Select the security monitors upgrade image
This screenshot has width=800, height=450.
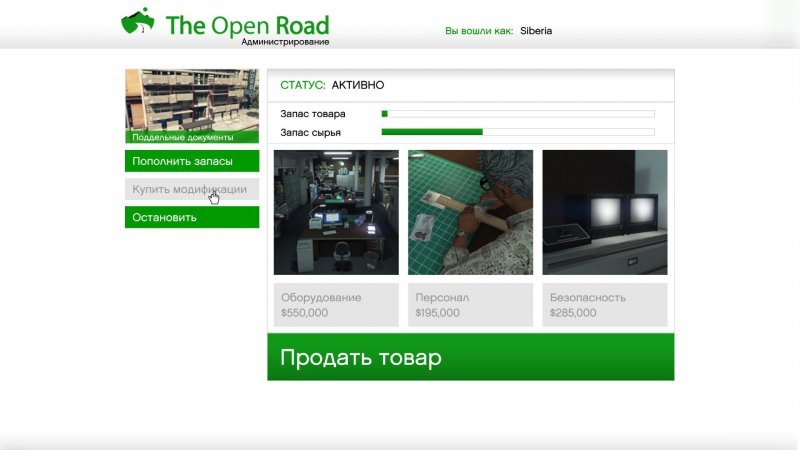tap(604, 212)
